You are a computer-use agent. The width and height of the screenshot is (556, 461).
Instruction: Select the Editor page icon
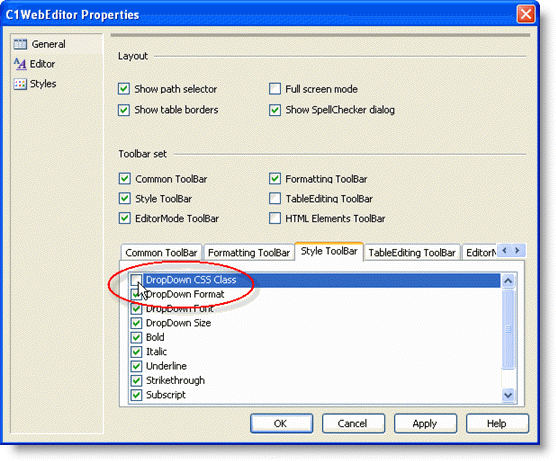[20, 64]
